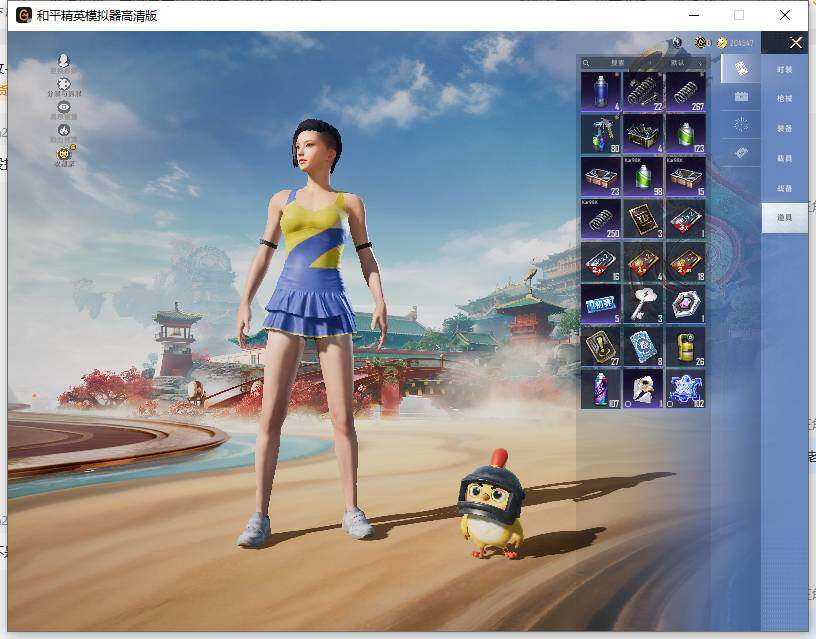Open the 时装 outfit category tab
The image size is (816, 639).
(x=784, y=69)
